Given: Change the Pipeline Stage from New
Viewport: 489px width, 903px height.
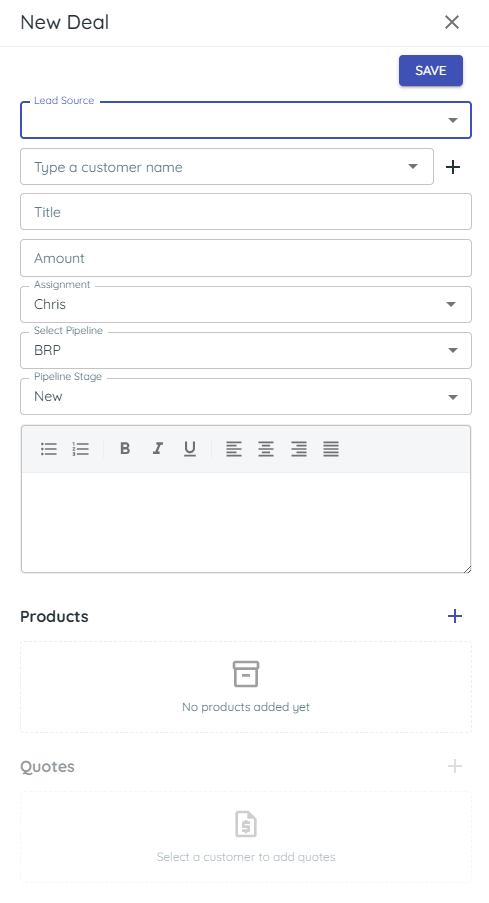Looking at the screenshot, I should [246, 396].
